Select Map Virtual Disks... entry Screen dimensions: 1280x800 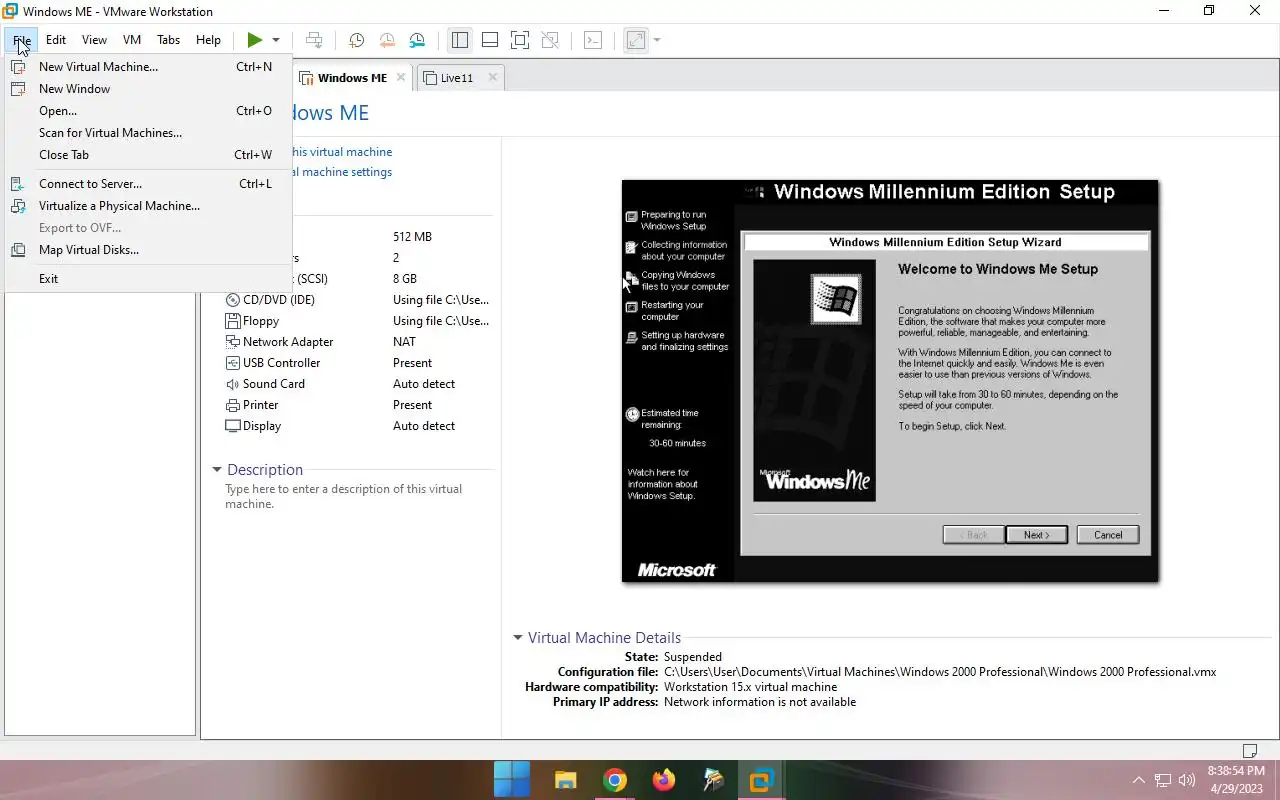[x=148, y=250]
